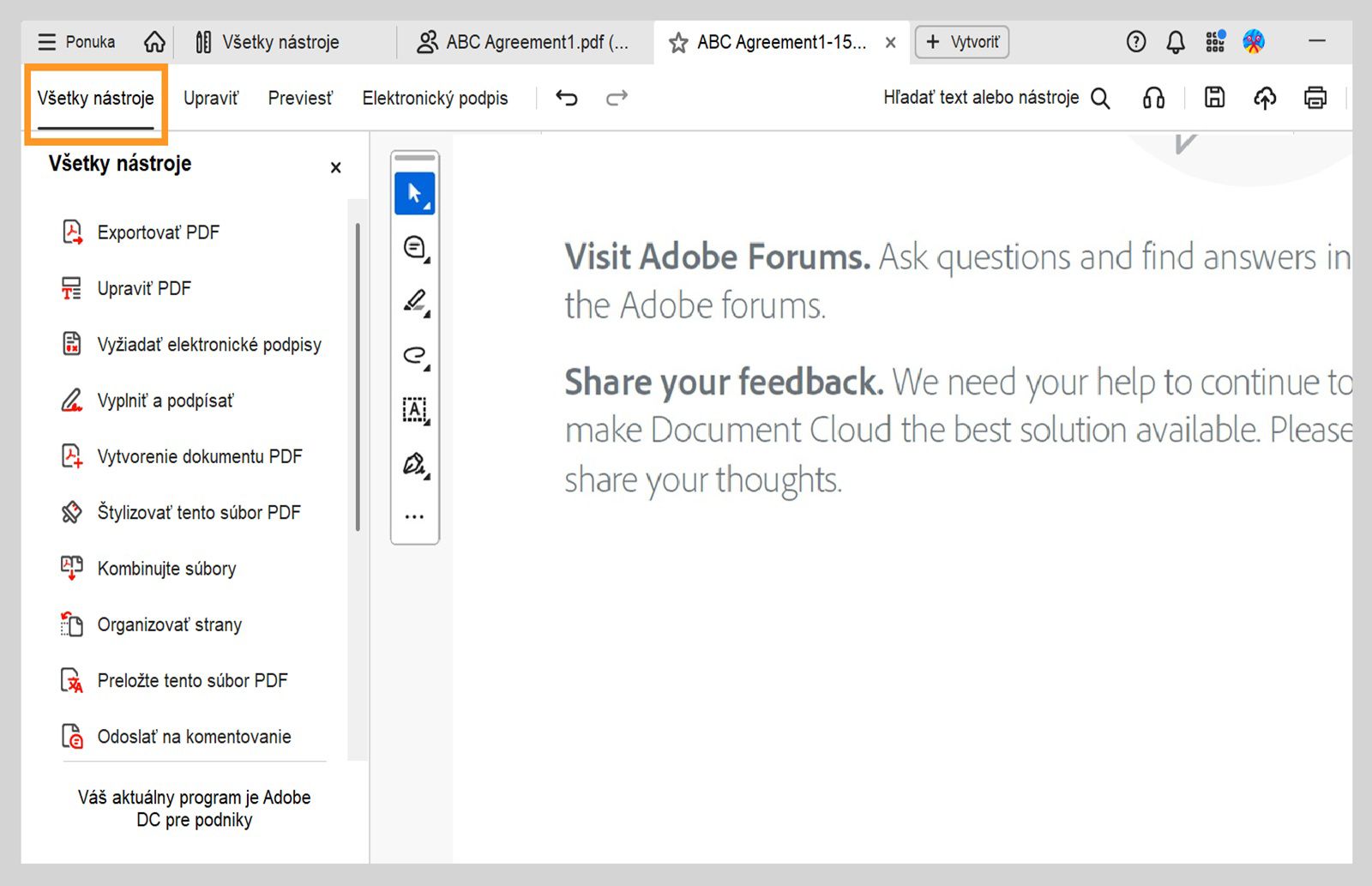Select the Fill & Sign pen tool

[412, 464]
